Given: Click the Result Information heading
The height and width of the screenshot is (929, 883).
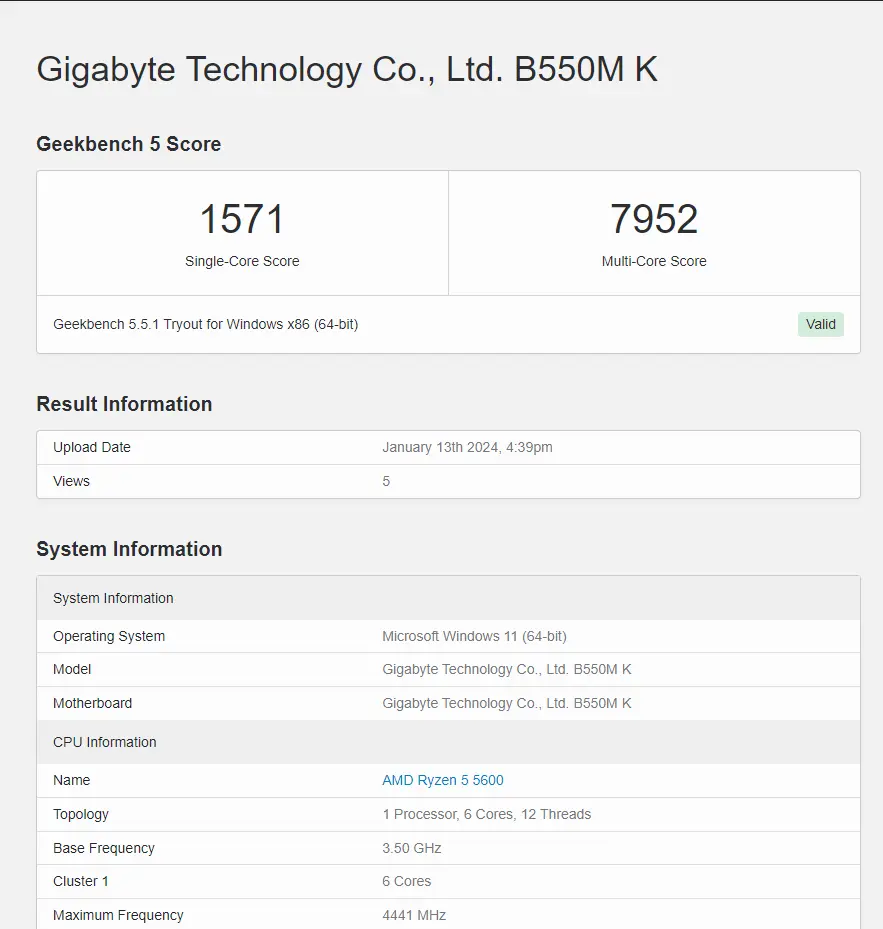Looking at the screenshot, I should pos(124,404).
